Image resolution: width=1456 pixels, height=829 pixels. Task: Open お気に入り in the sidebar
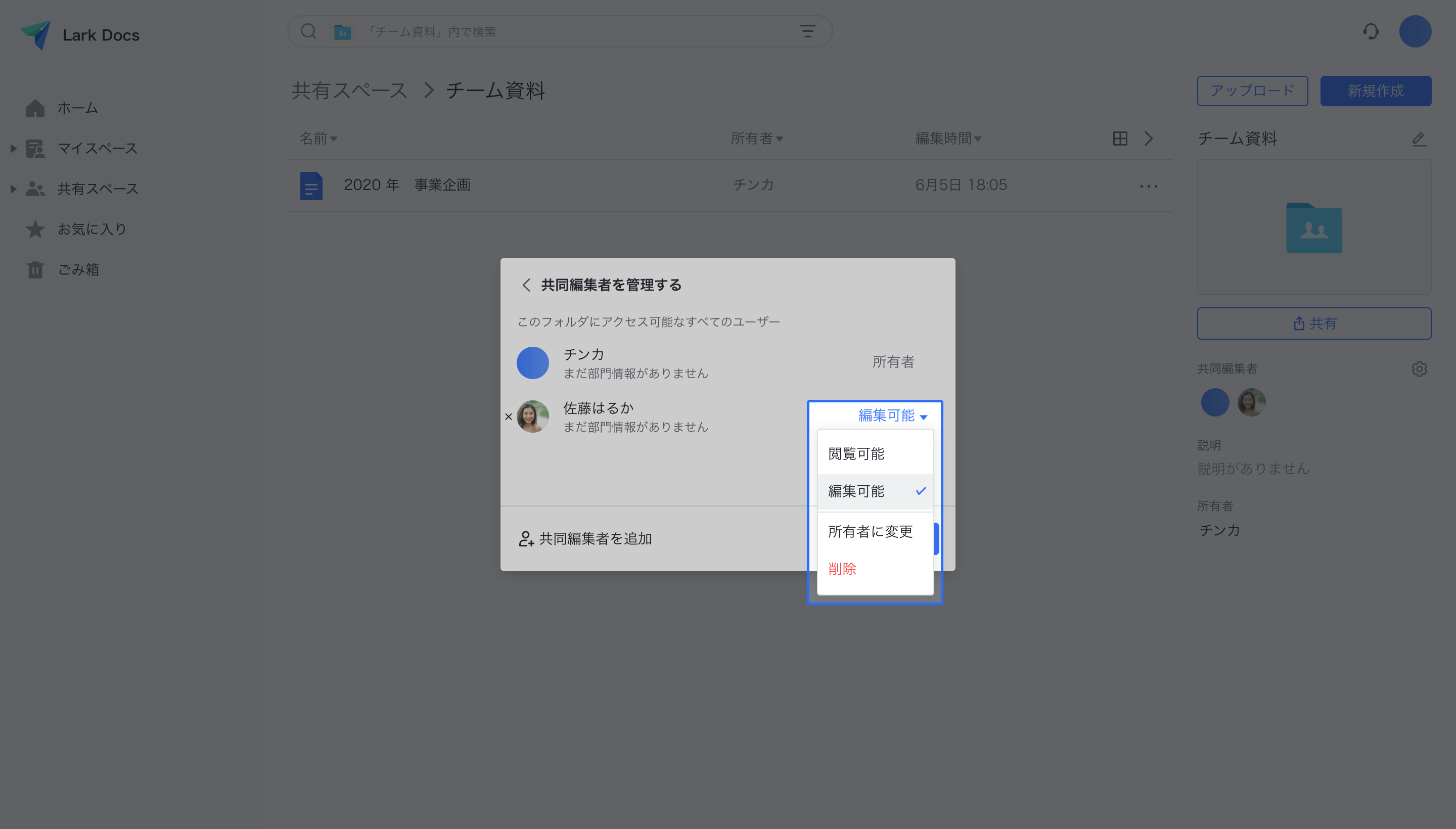coord(92,229)
